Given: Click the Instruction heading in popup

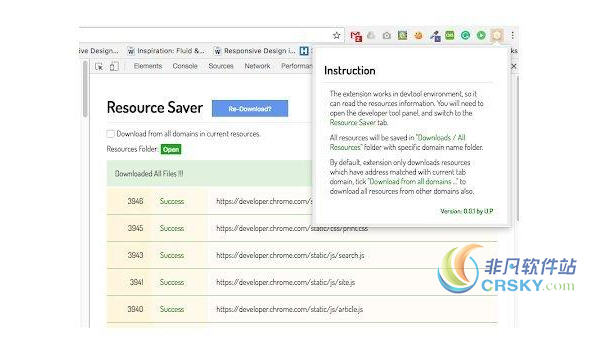Looking at the screenshot, I should tap(350, 71).
